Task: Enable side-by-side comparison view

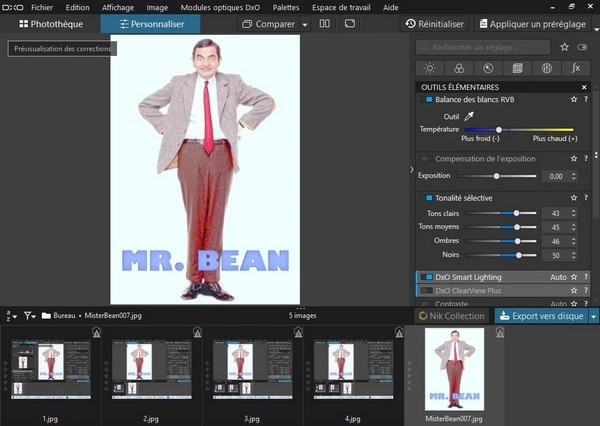Action: tap(325, 23)
